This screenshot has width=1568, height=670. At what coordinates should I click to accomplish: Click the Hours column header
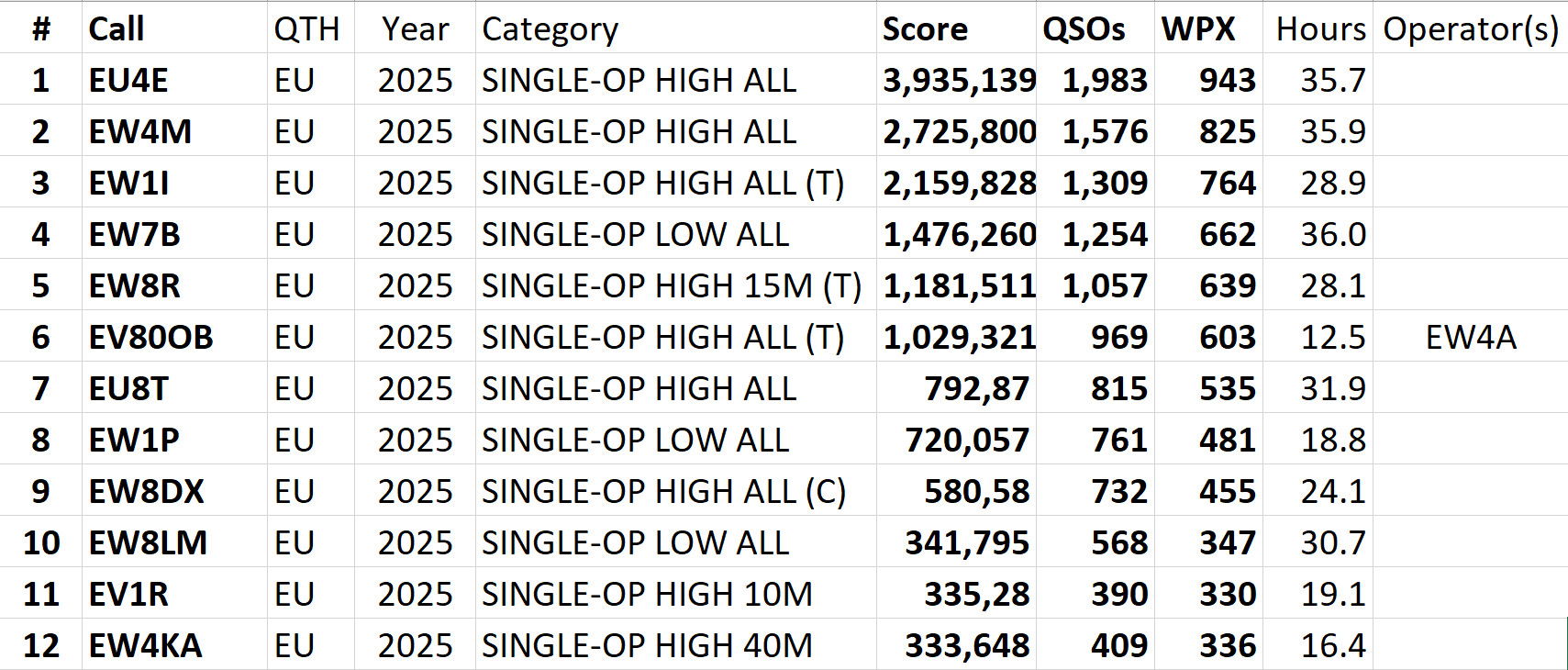click(x=1320, y=29)
